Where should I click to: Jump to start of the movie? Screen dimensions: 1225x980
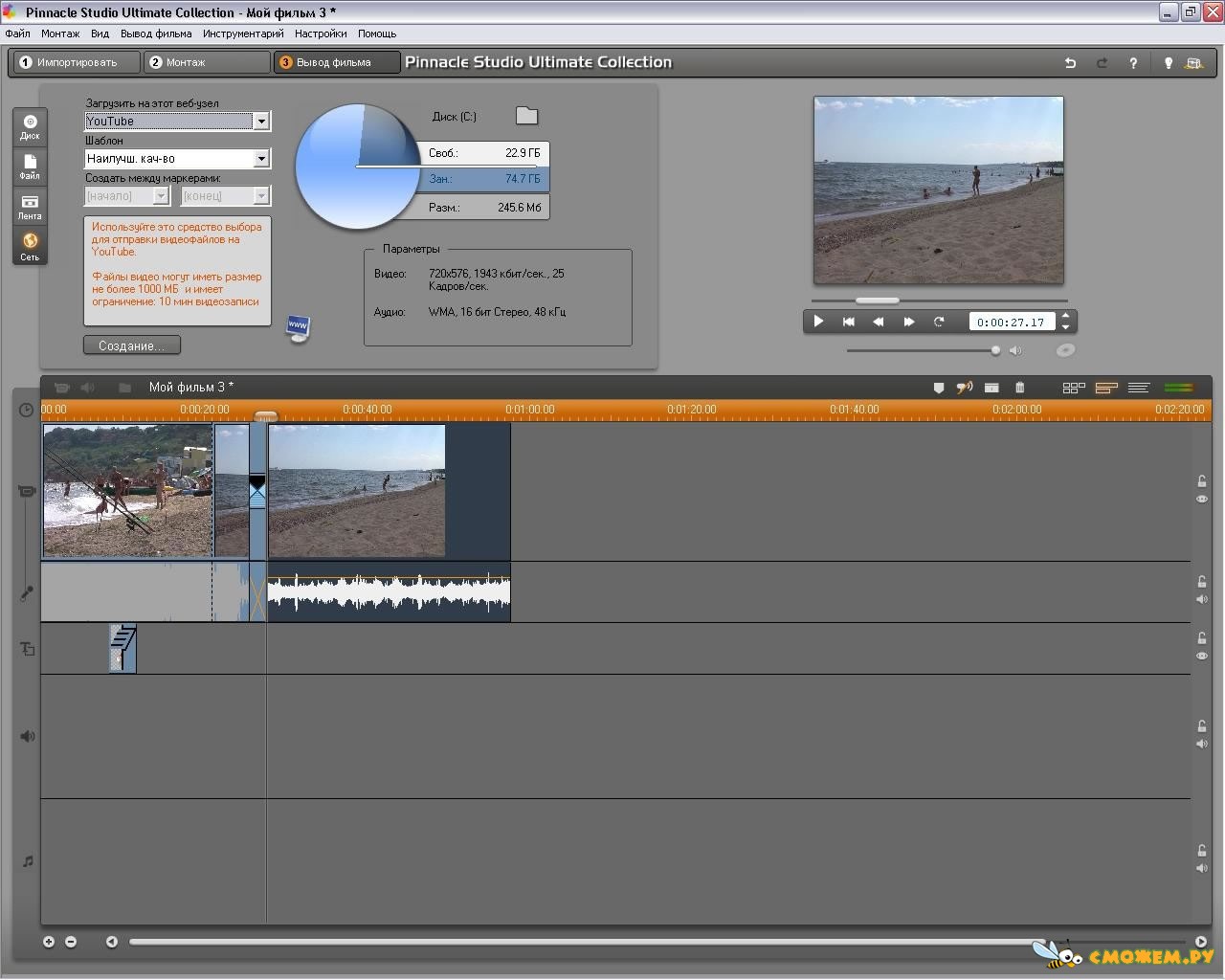pyautogui.click(x=848, y=322)
